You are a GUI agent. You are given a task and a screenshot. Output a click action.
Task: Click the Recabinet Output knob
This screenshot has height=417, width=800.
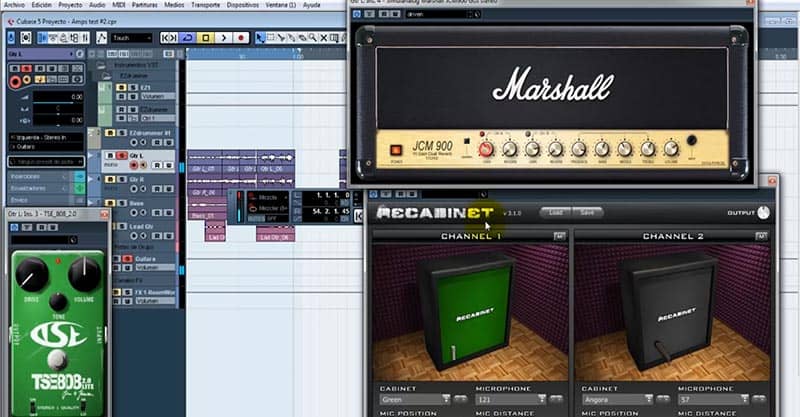(x=763, y=213)
